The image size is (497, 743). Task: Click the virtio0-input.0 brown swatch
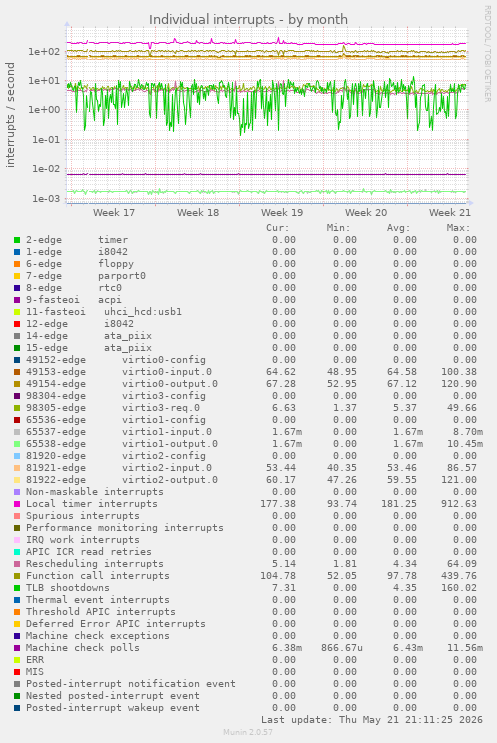(x=17, y=372)
